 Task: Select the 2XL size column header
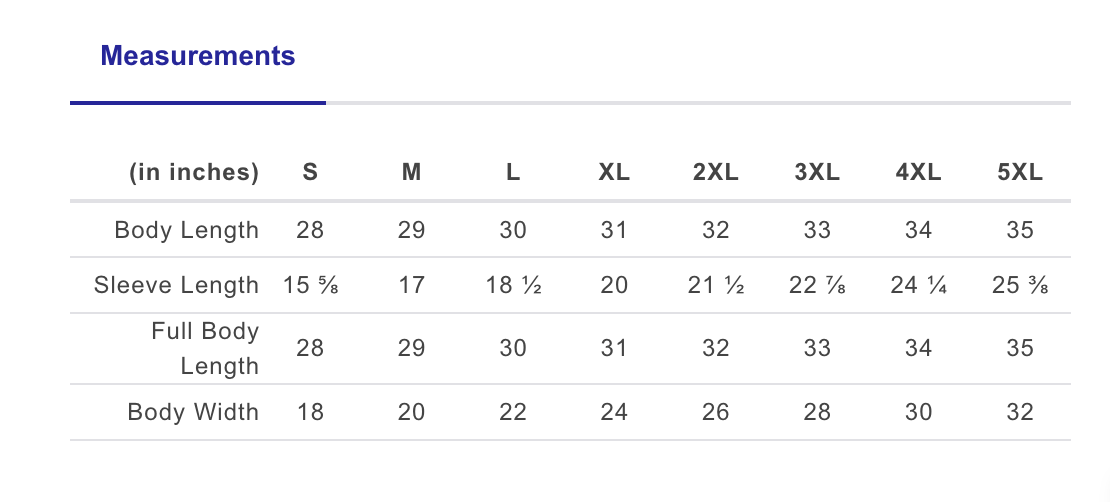716,172
